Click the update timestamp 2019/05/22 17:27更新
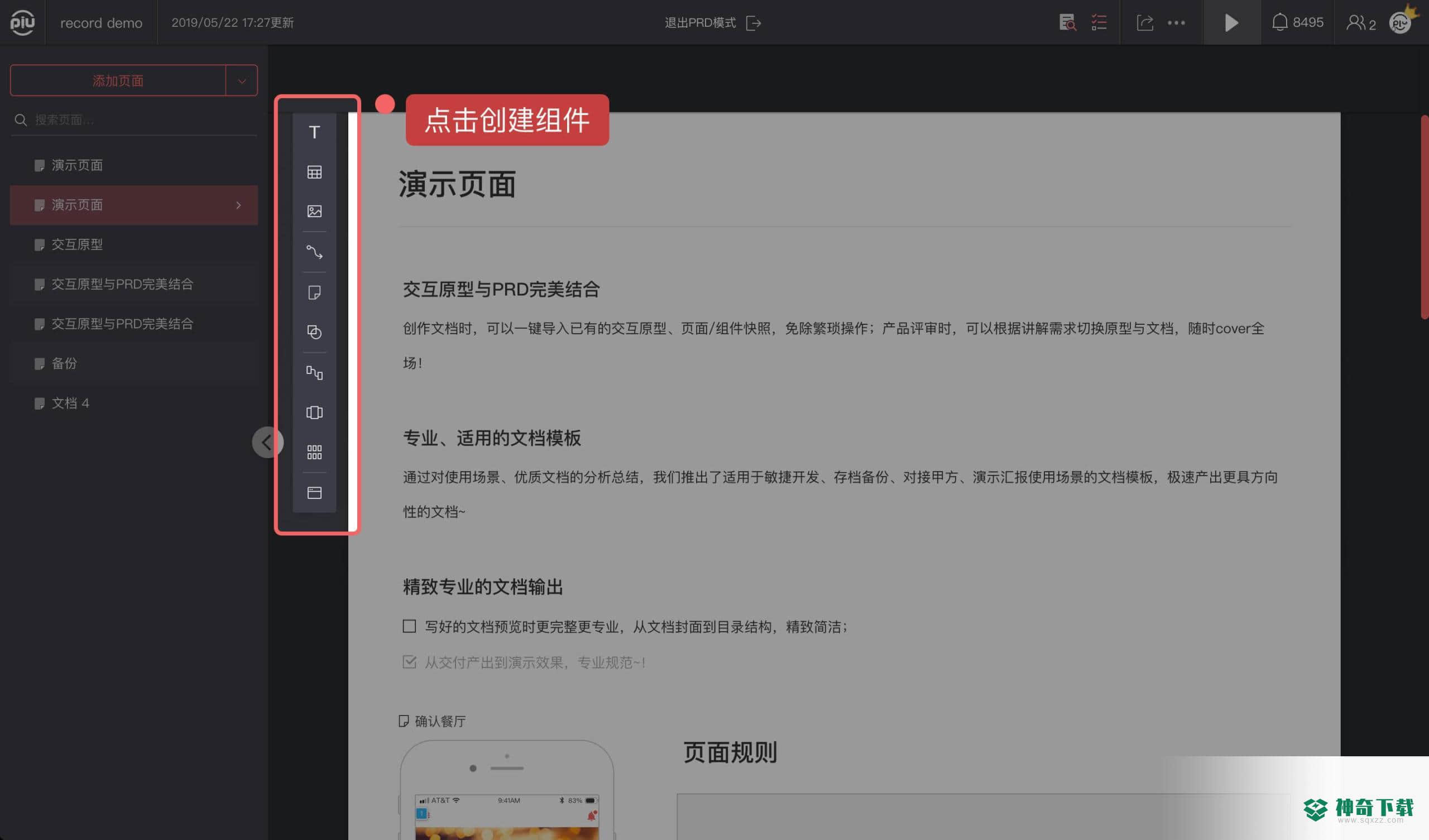 click(x=233, y=23)
